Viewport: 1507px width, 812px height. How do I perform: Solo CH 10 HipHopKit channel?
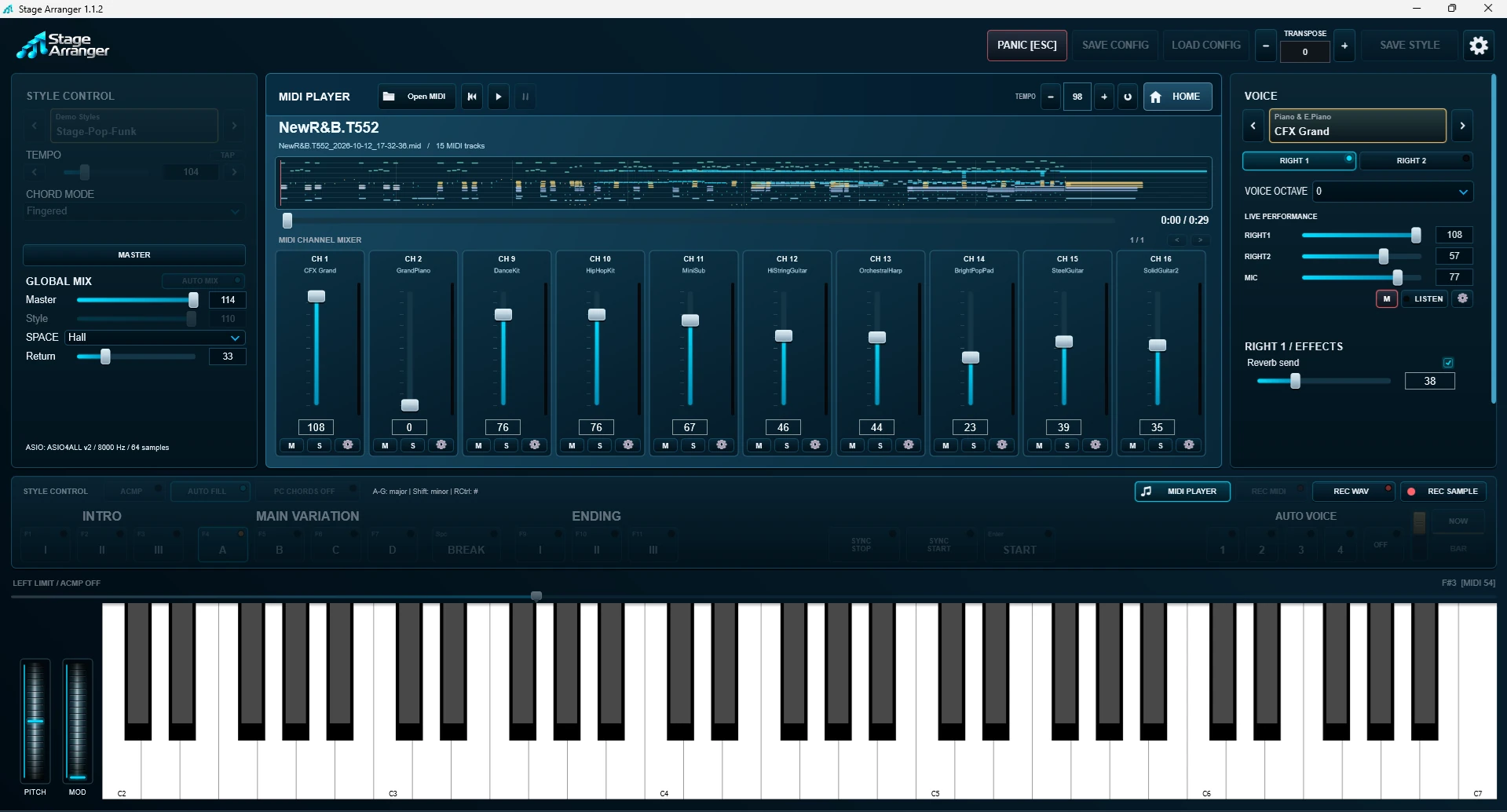pos(600,445)
